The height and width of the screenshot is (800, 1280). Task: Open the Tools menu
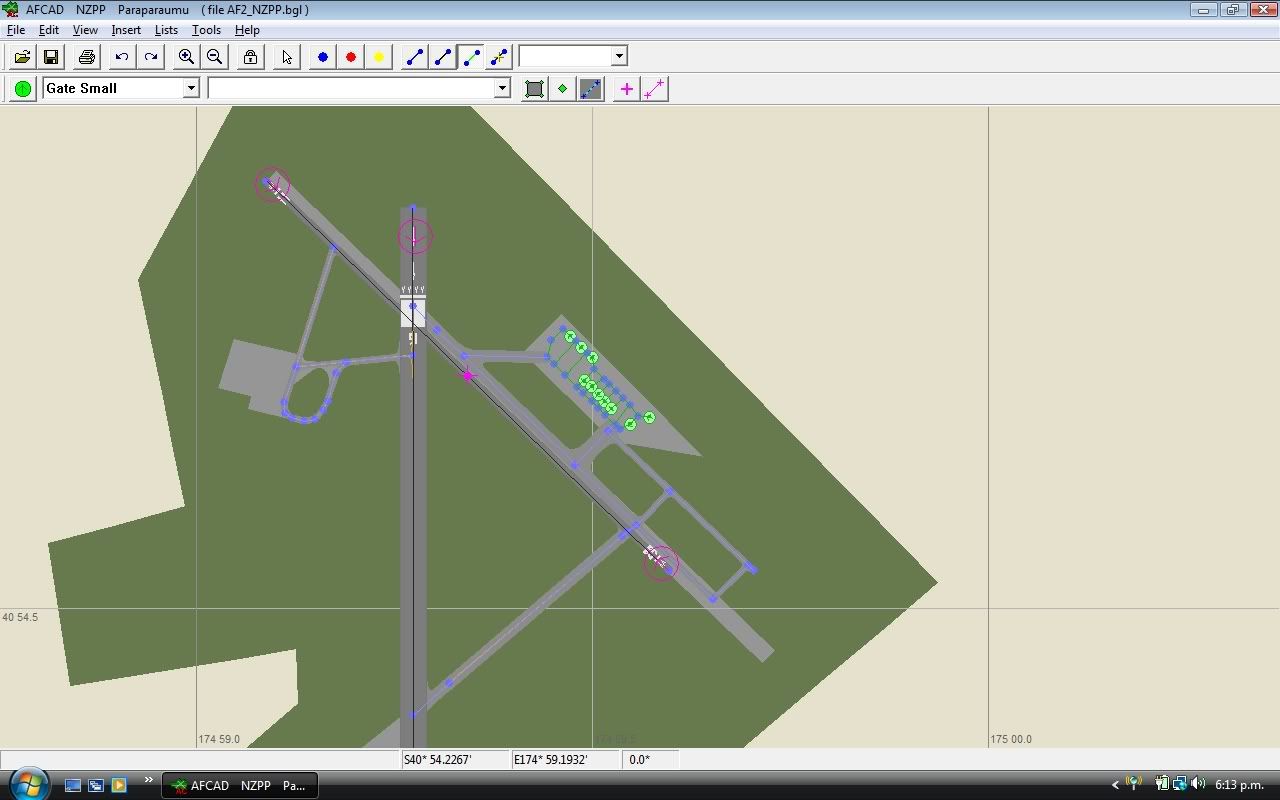(x=206, y=30)
